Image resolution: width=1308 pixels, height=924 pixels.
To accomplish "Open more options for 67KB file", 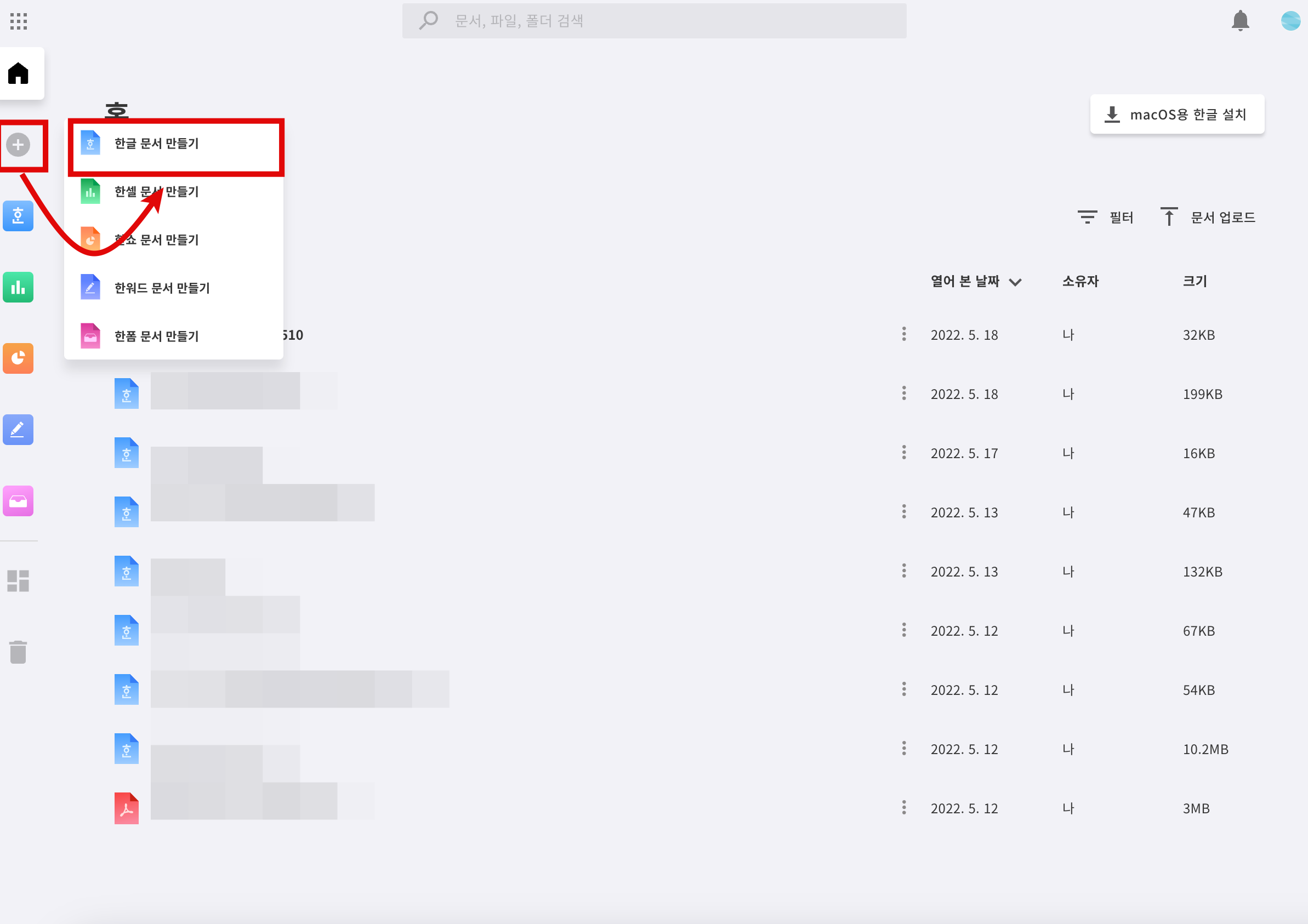I will coord(904,631).
